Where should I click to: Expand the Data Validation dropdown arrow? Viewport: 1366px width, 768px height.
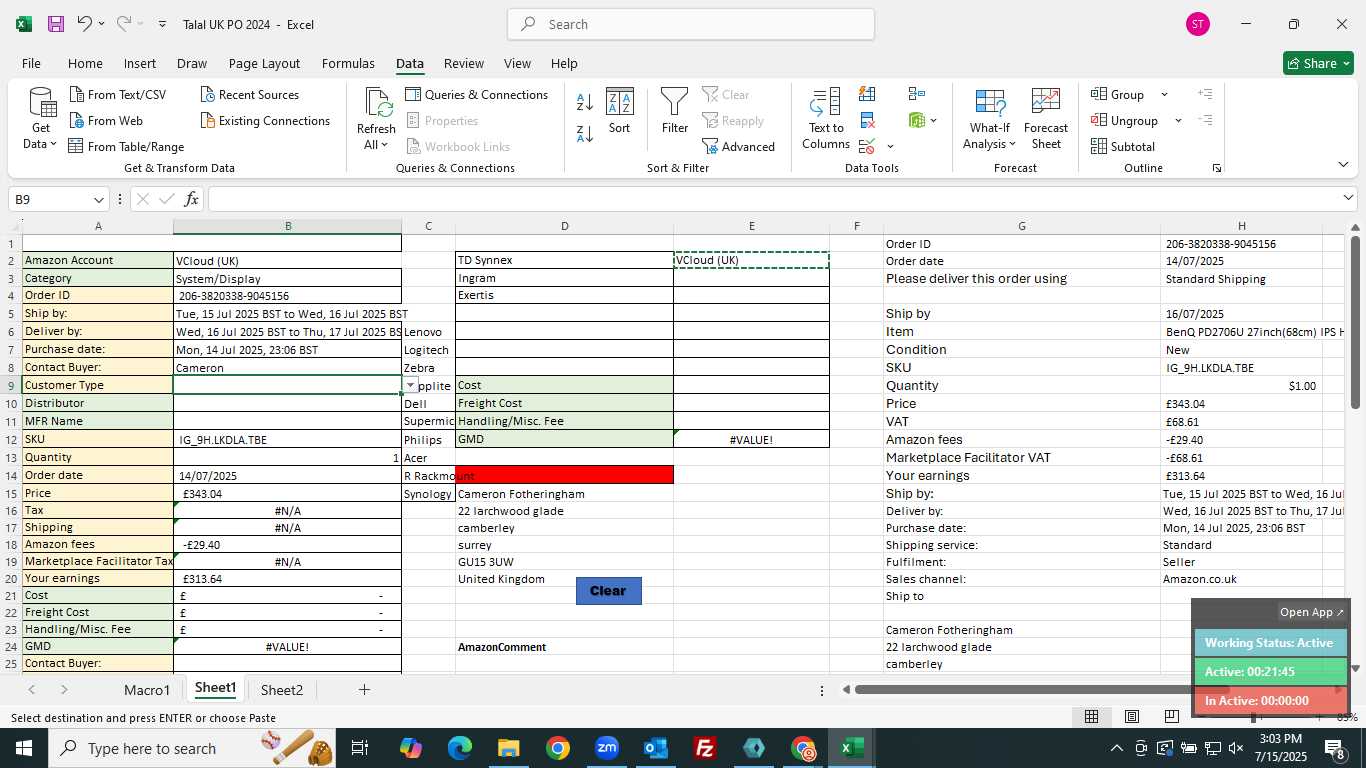(x=890, y=146)
